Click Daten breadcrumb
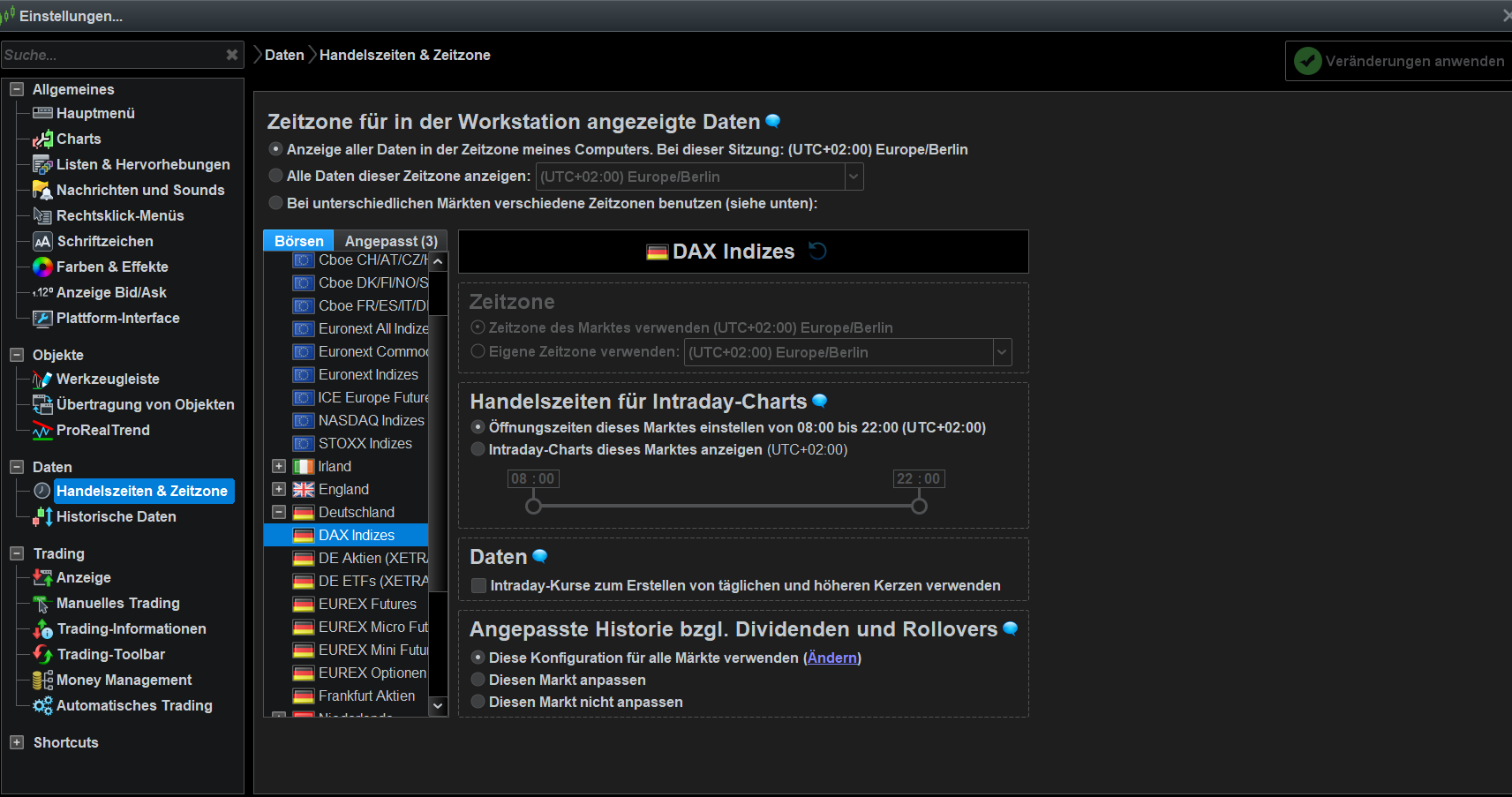 (284, 55)
